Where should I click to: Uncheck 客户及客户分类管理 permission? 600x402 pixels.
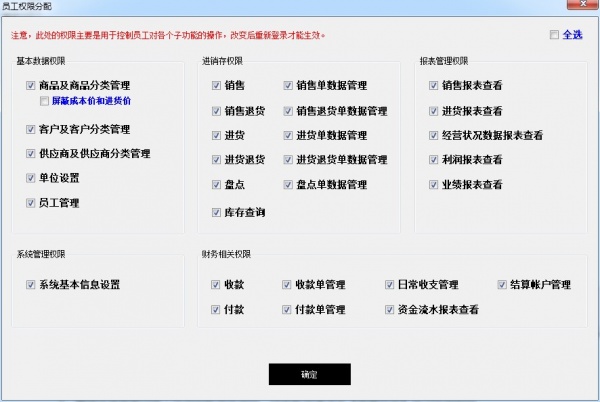pyautogui.click(x=31, y=129)
